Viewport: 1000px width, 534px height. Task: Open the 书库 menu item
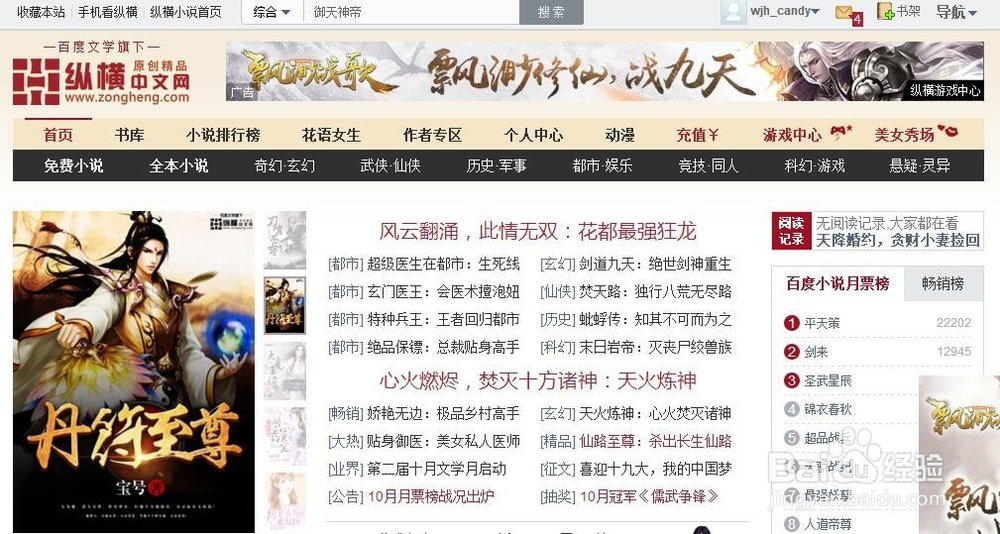pos(129,135)
